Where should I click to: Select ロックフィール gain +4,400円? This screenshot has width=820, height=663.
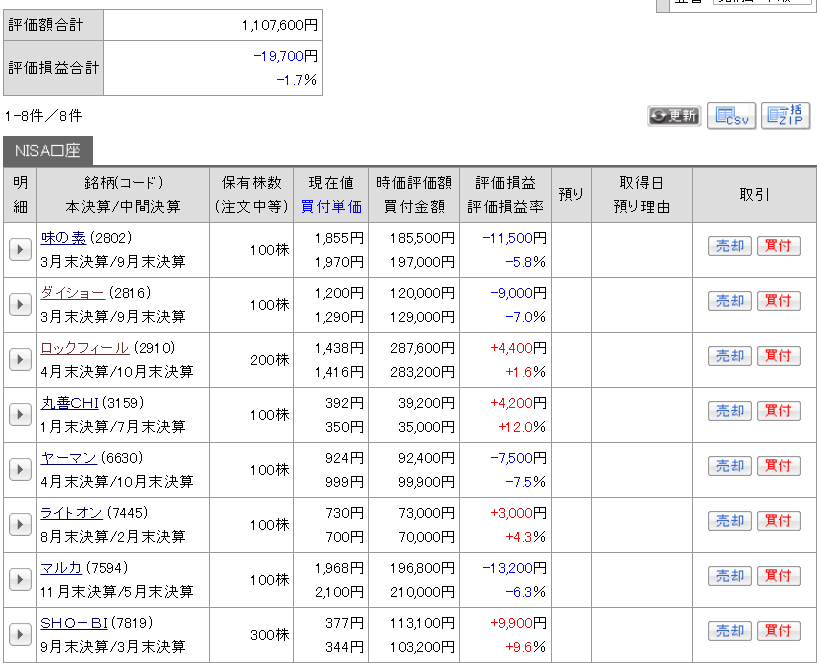pos(518,348)
